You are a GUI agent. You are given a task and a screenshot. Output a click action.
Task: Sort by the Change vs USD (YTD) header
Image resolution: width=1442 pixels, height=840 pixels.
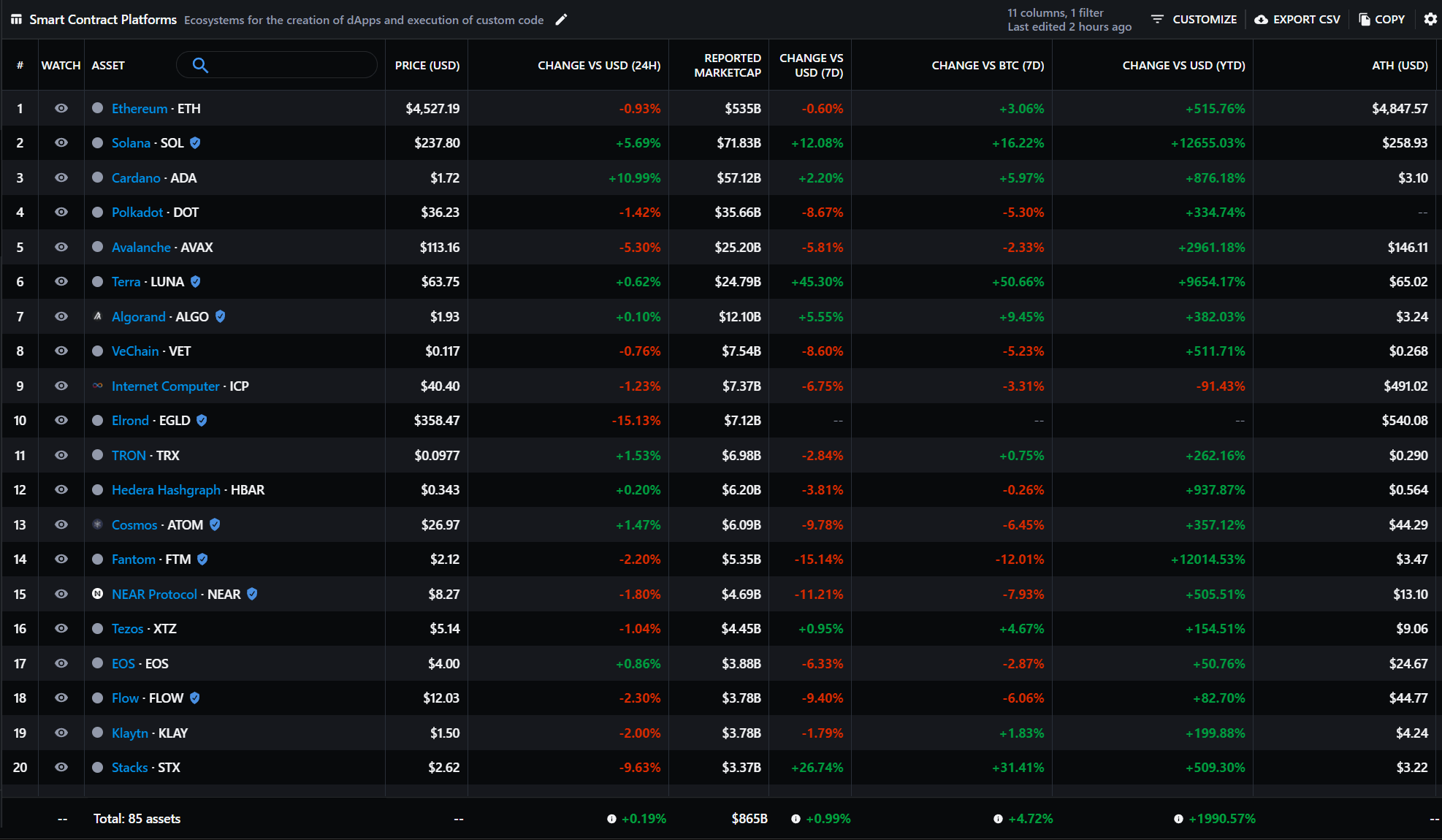(x=1183, y=65)
